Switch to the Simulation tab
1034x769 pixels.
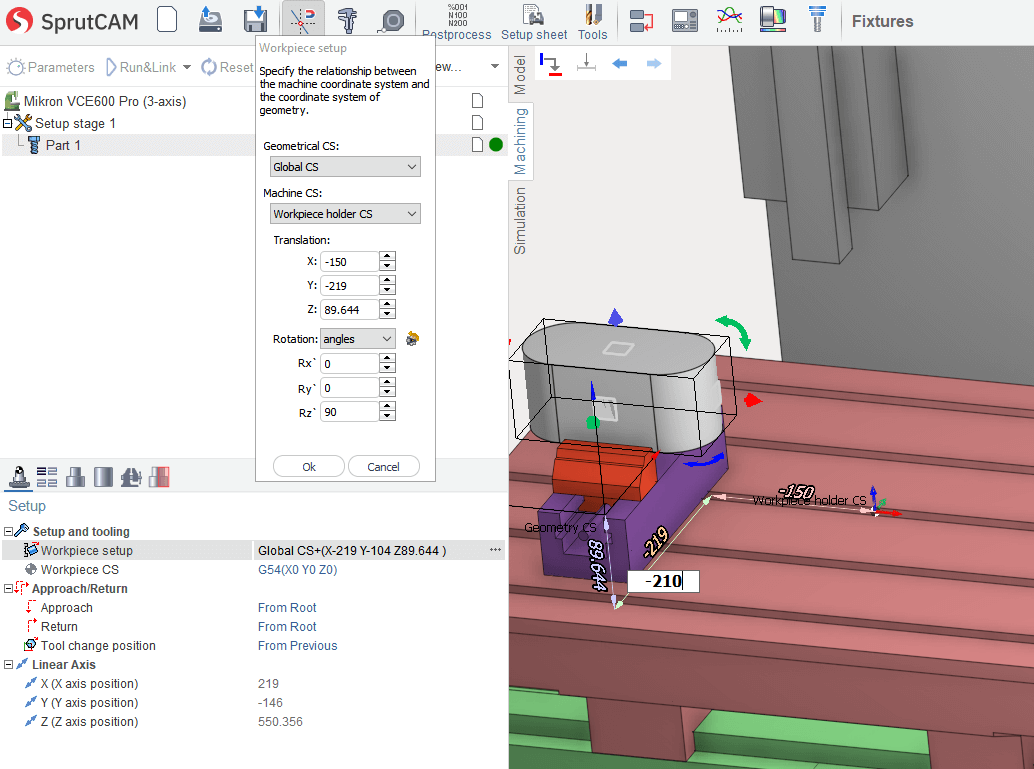520,221
